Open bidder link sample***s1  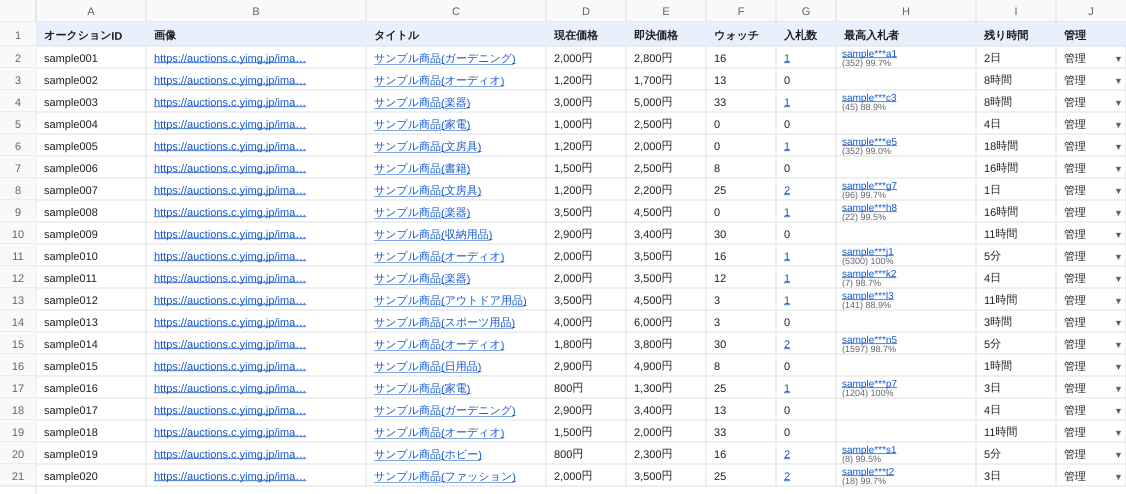click(869, 449)
